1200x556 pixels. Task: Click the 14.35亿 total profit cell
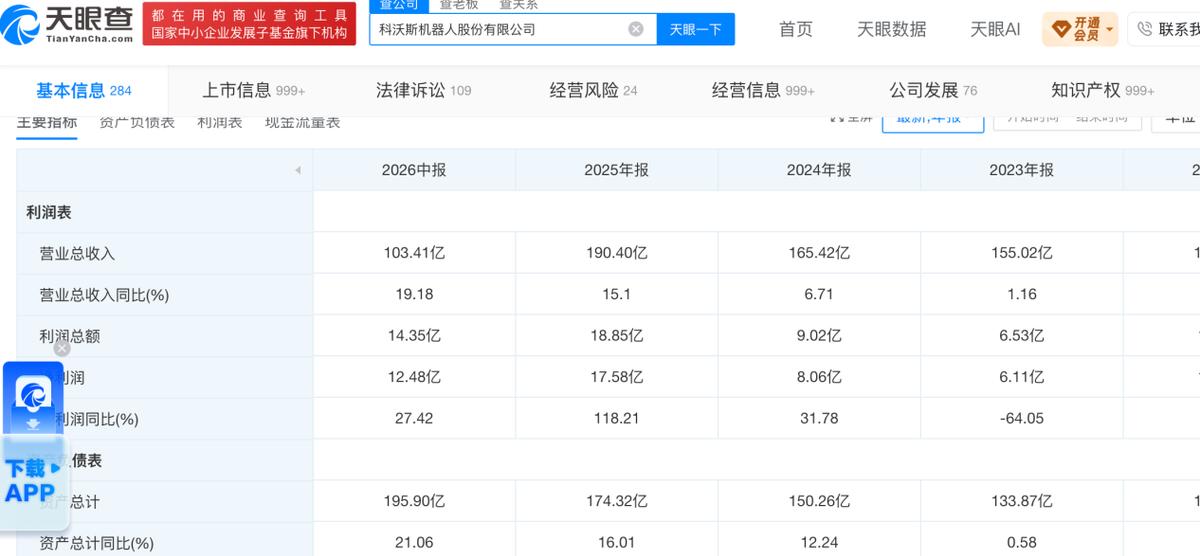tap(414, 336)
